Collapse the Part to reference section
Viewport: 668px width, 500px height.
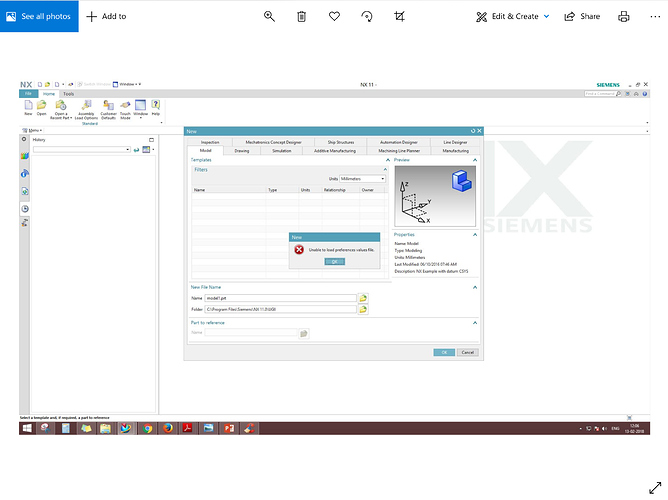click(475, 323)
